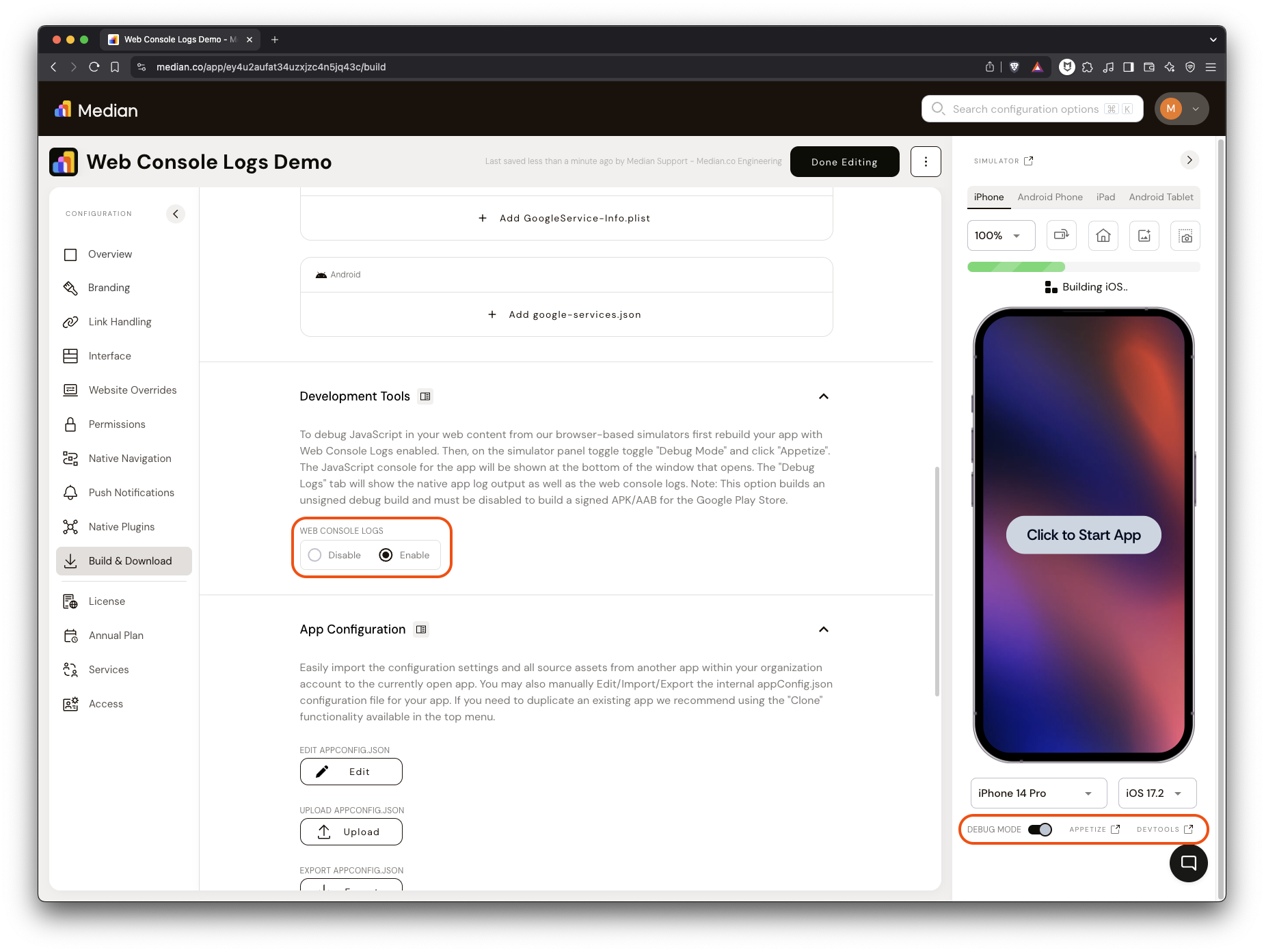Screen dimensions: 1264x952
Task: Collapse the Configuration sidebar
Action: 176,214
